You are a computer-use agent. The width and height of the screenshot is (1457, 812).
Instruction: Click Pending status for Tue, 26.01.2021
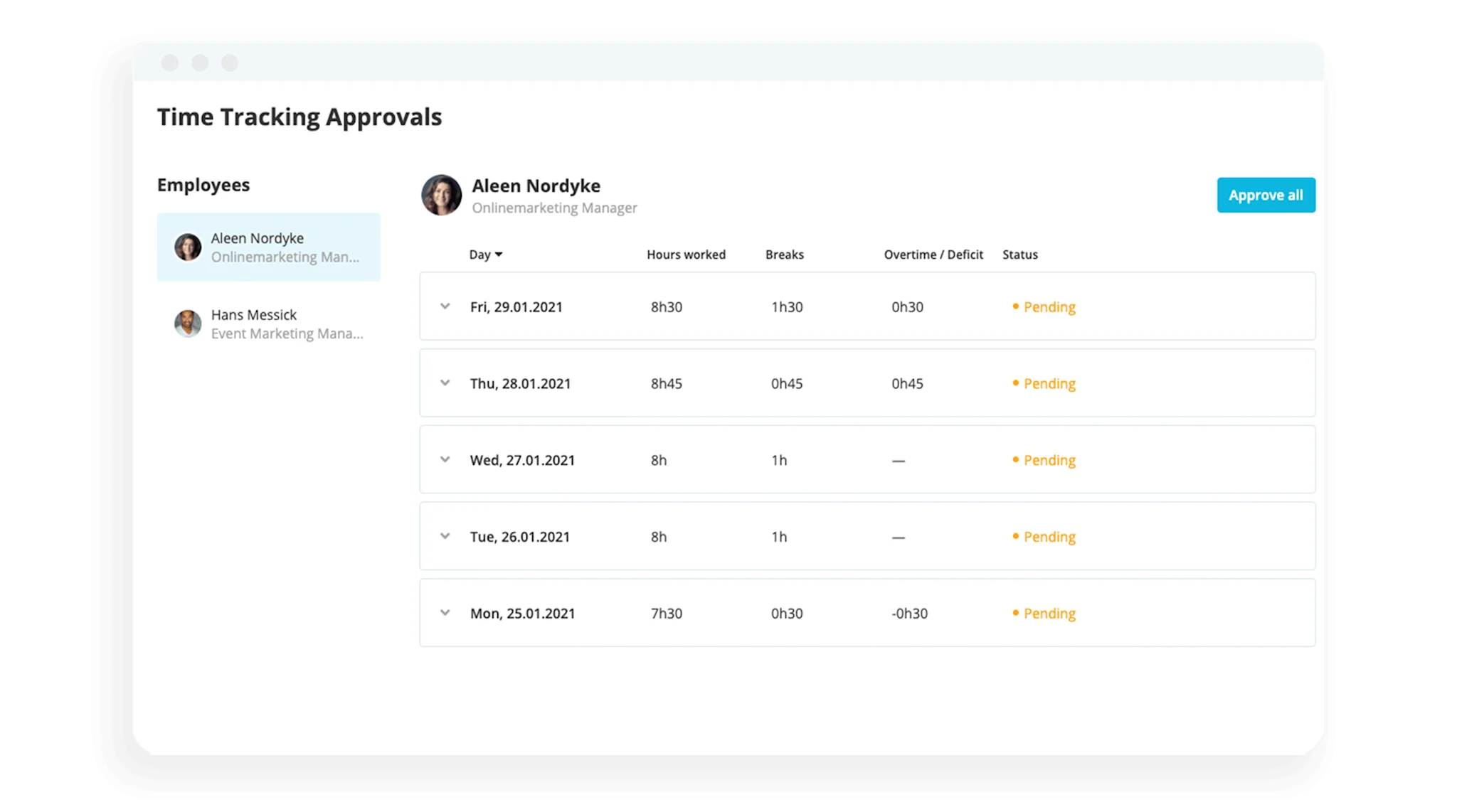tap(1049, 537)
